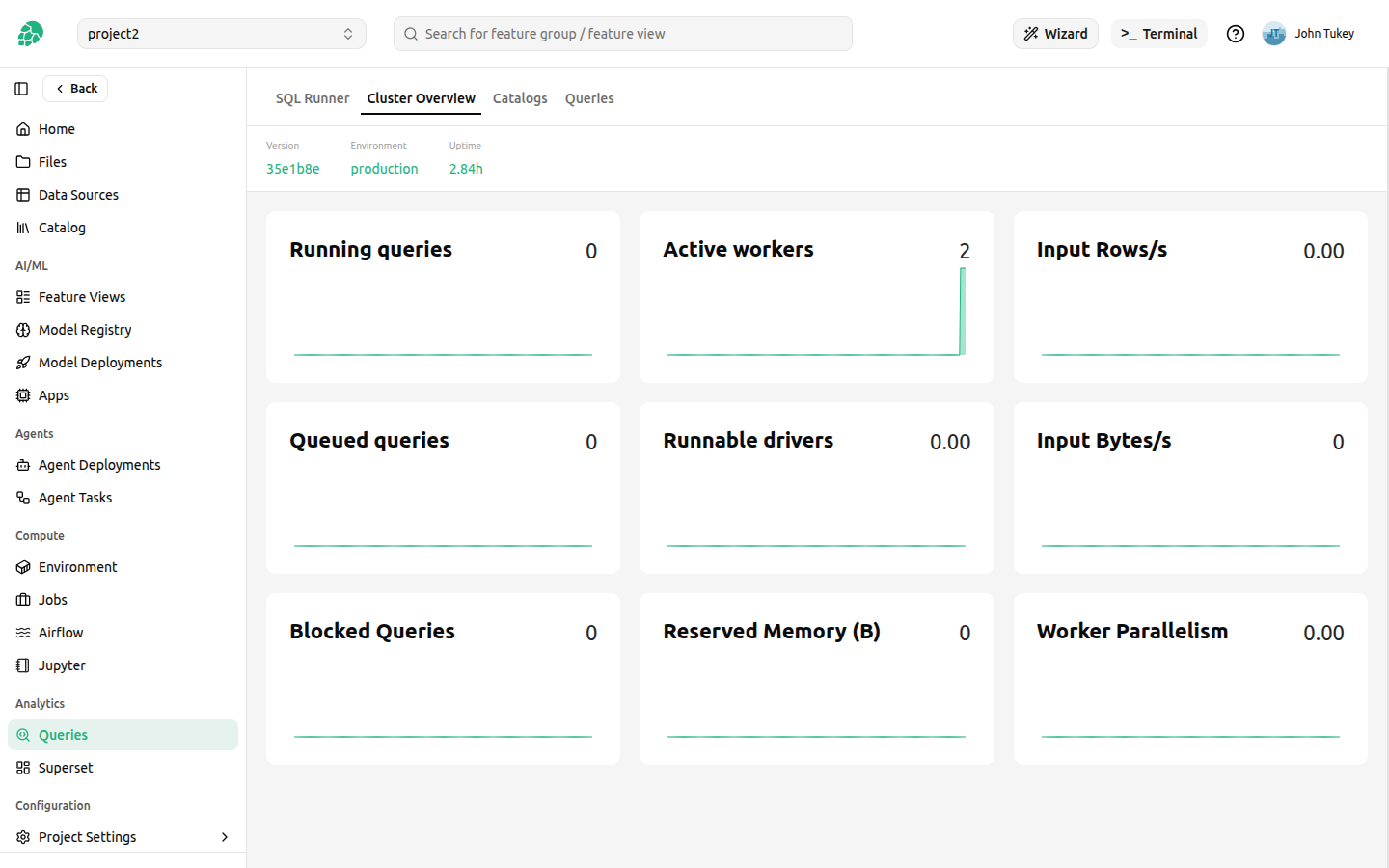Click the environment value production

tap(384, 169)
